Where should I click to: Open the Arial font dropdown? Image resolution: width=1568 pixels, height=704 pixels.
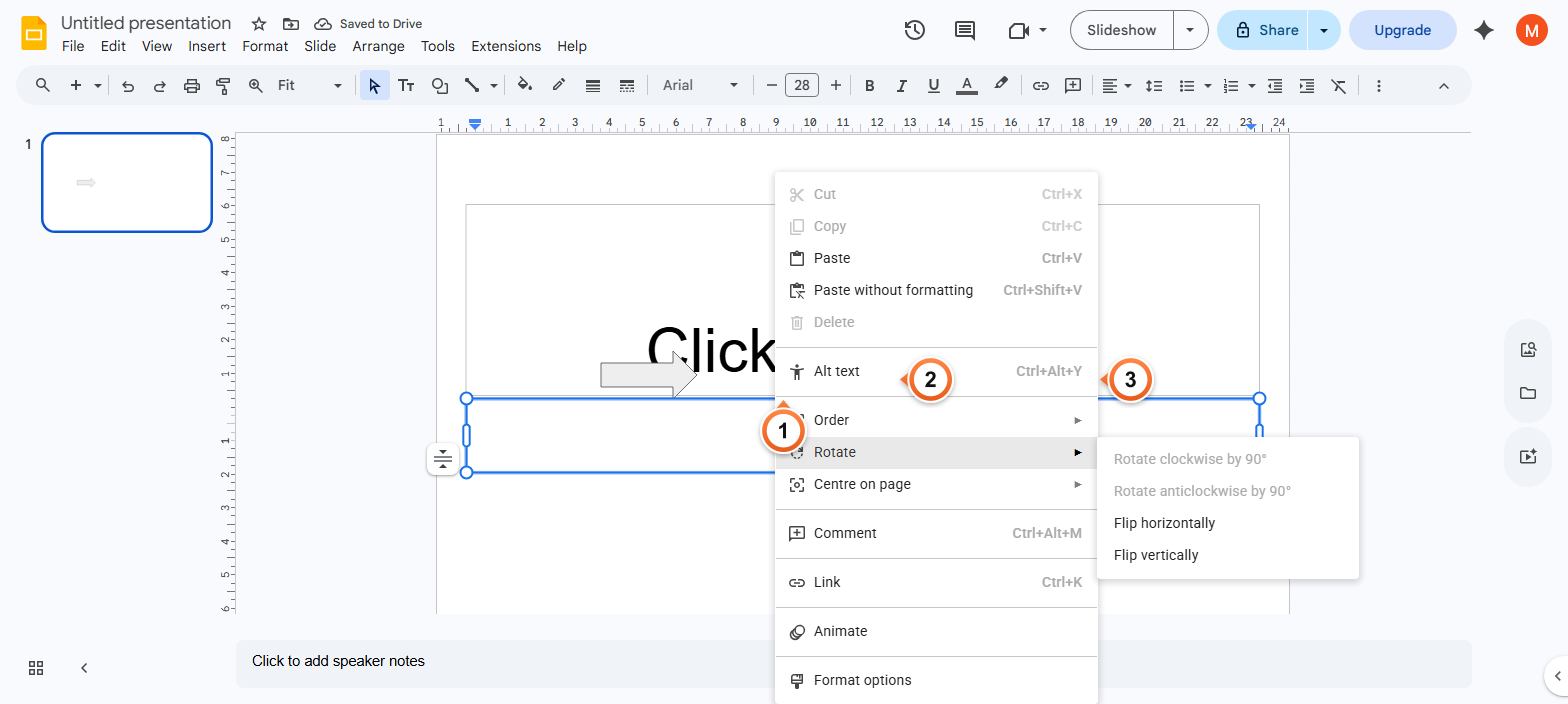coord(700,86)
